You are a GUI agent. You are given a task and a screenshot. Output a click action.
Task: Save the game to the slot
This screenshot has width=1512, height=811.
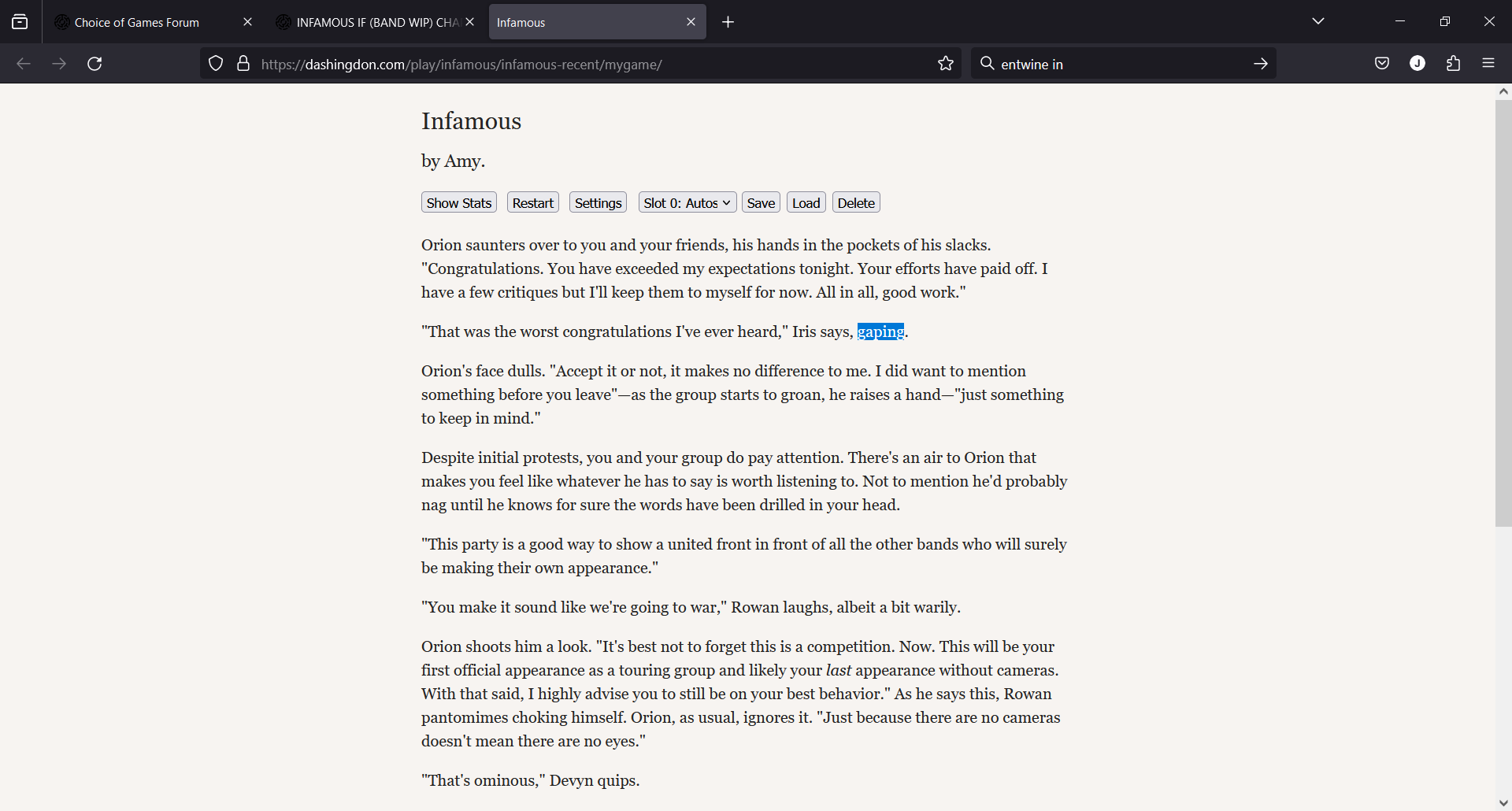761,202
